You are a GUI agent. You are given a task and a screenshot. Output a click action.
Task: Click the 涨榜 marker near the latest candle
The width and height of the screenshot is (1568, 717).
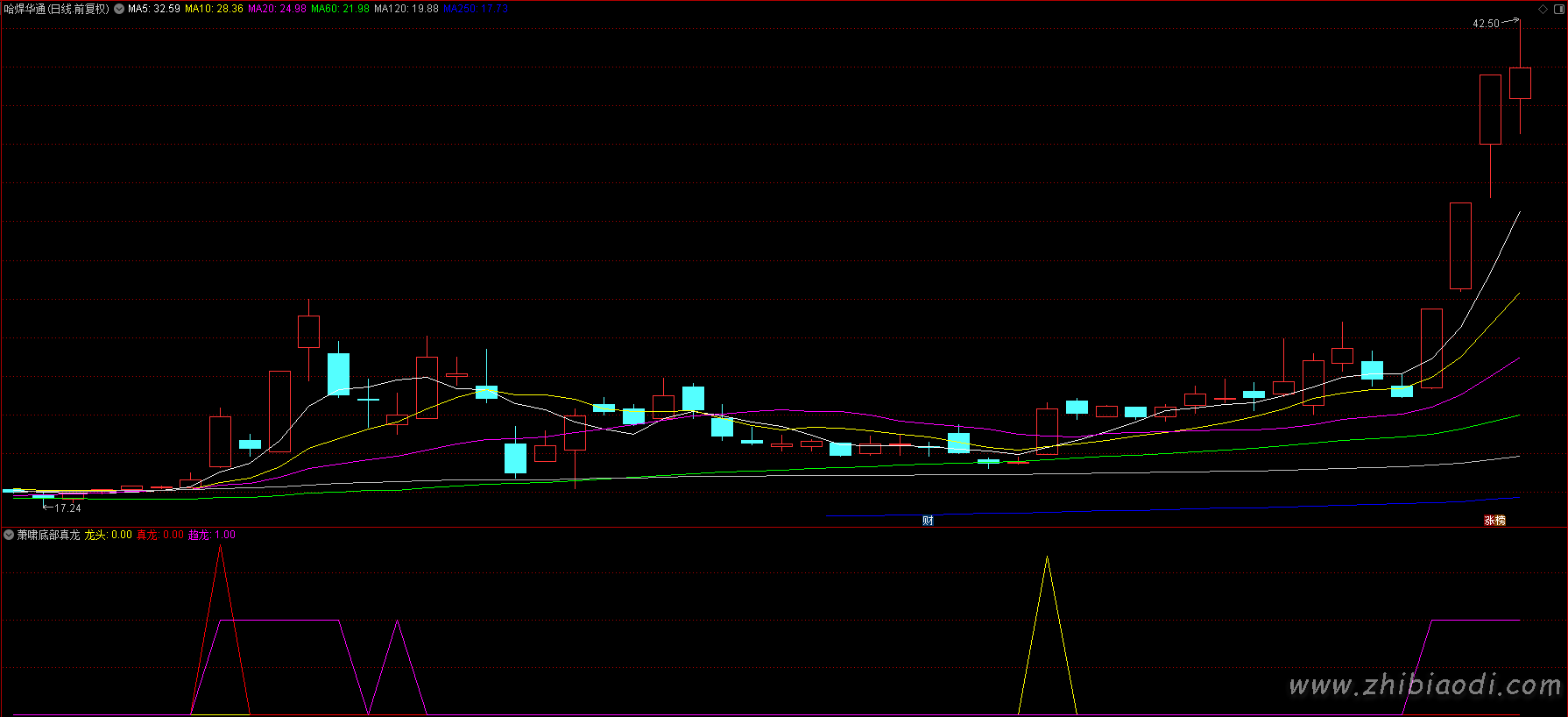pyautogui.click(x=1494, y=521)
